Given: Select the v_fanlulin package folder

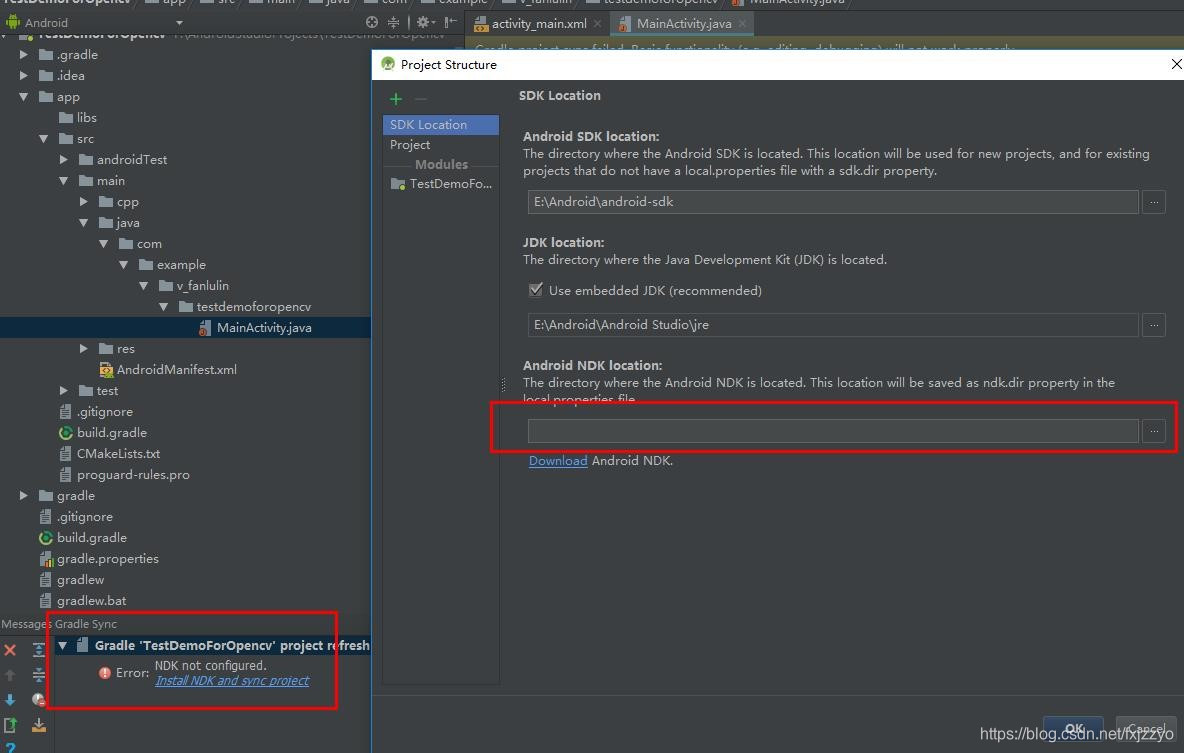Looking at the screenshot, I should [x=202, y=286].
